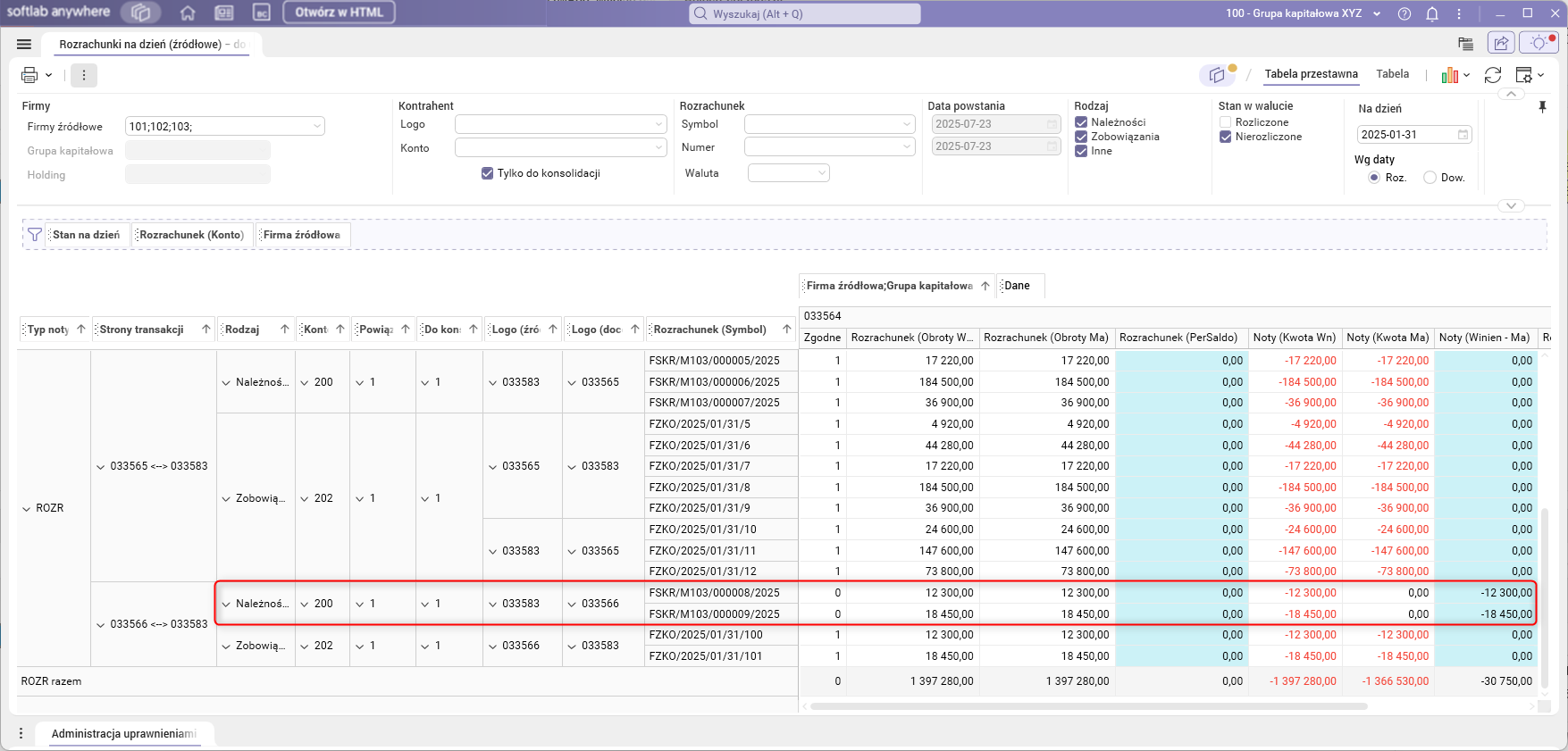This screenshot has height=751, width=1568.
Task: Select the Dow. radio button
Action: (x=1430, y=178)
